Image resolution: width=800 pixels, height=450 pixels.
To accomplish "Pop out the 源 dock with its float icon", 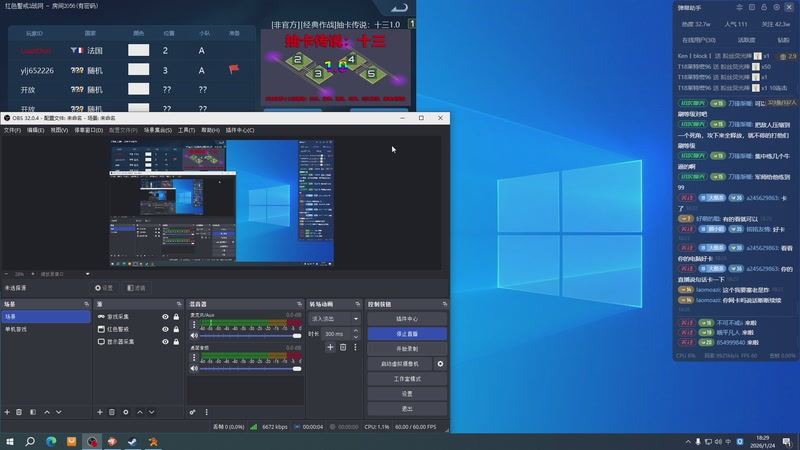I will 179,304.
